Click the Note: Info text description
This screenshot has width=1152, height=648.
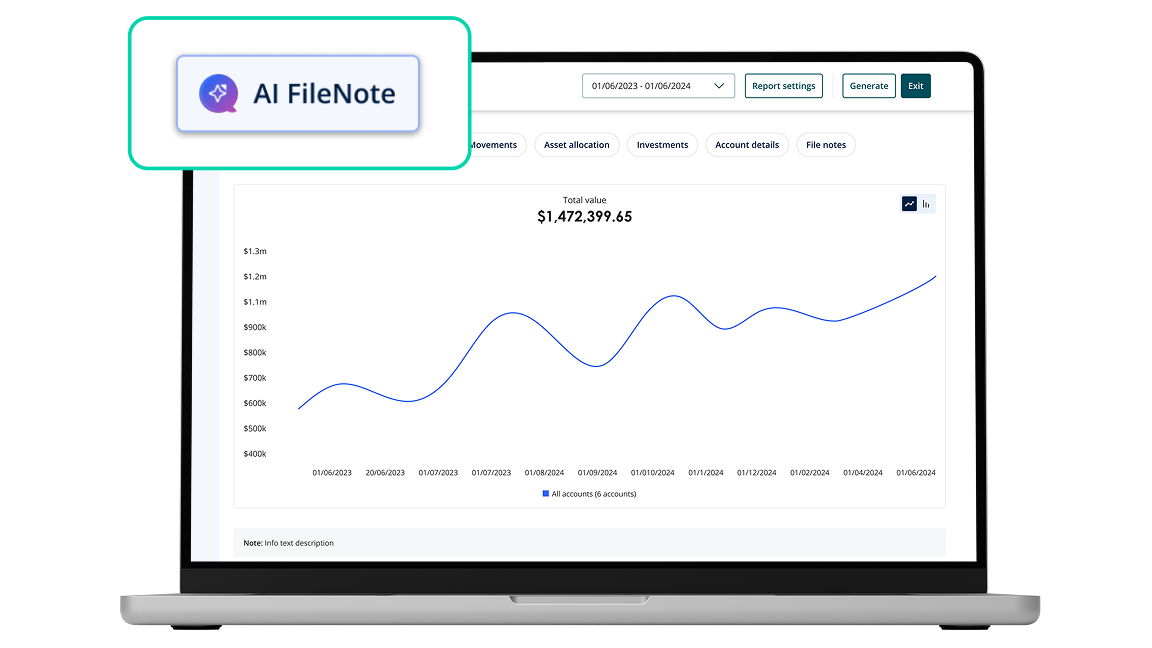[289, 543]
